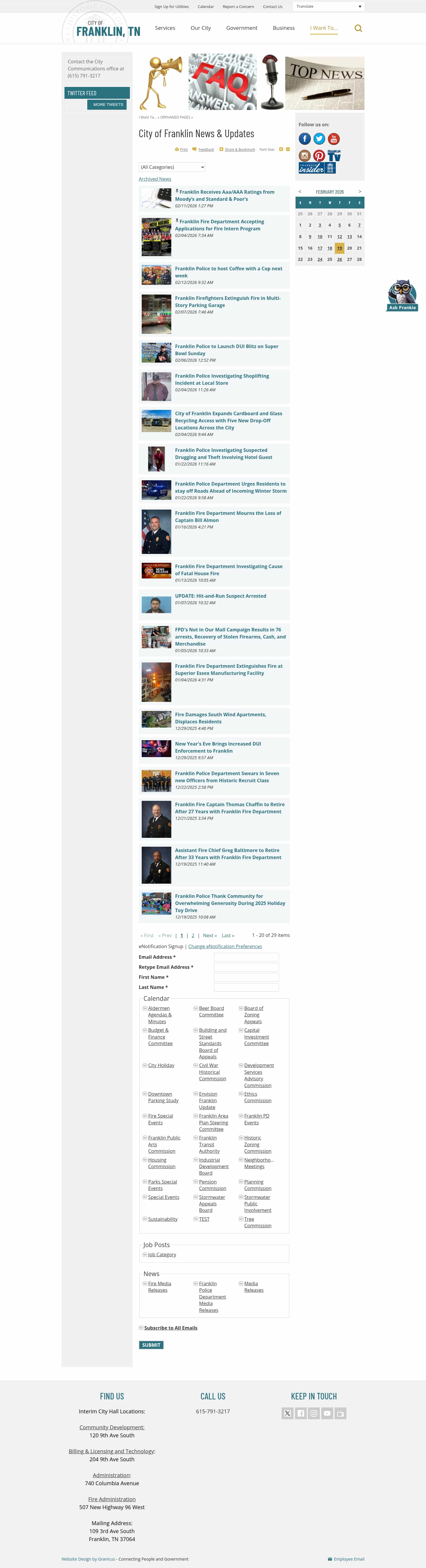Open the Services menu
The image size is (426, 1568).
tap(165, 28)
